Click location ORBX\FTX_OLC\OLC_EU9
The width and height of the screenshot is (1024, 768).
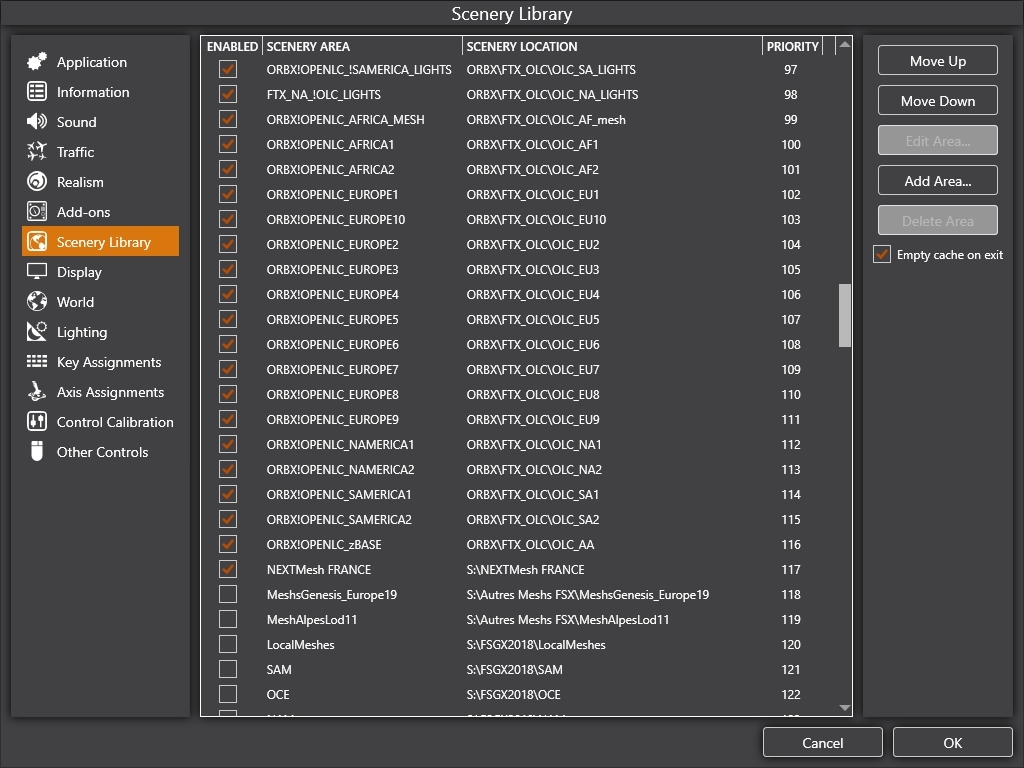pos(533,419)
